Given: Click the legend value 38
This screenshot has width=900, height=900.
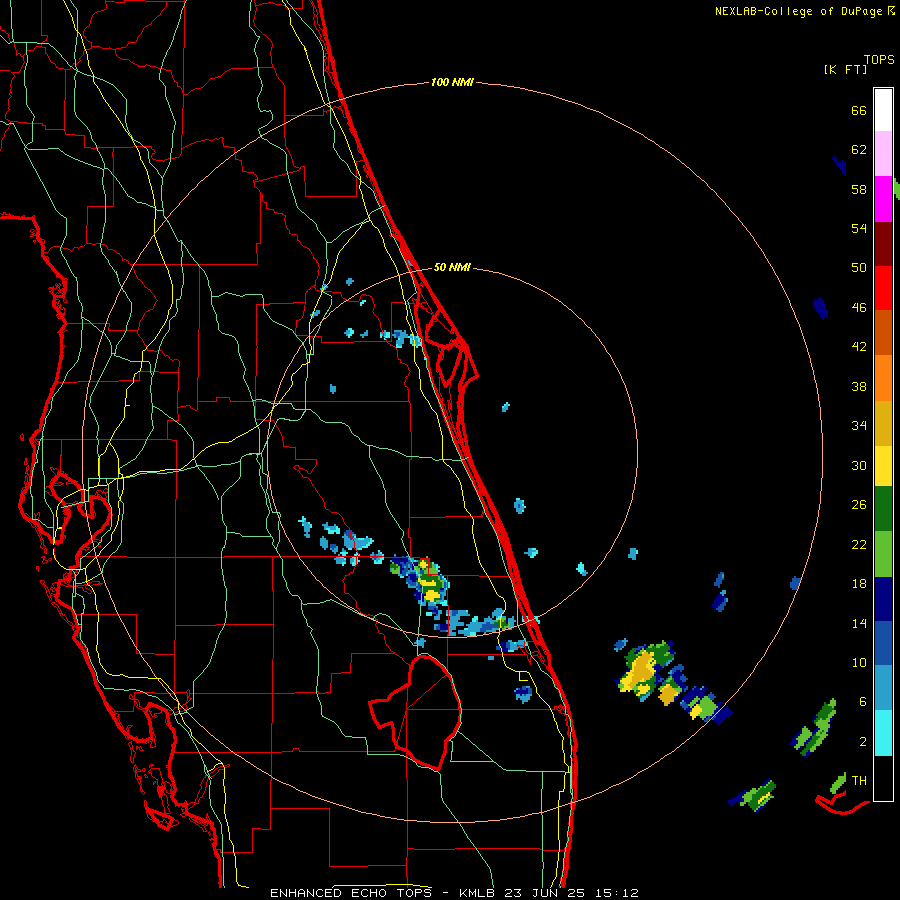Looking at the screenshot, I should (859, 386).
